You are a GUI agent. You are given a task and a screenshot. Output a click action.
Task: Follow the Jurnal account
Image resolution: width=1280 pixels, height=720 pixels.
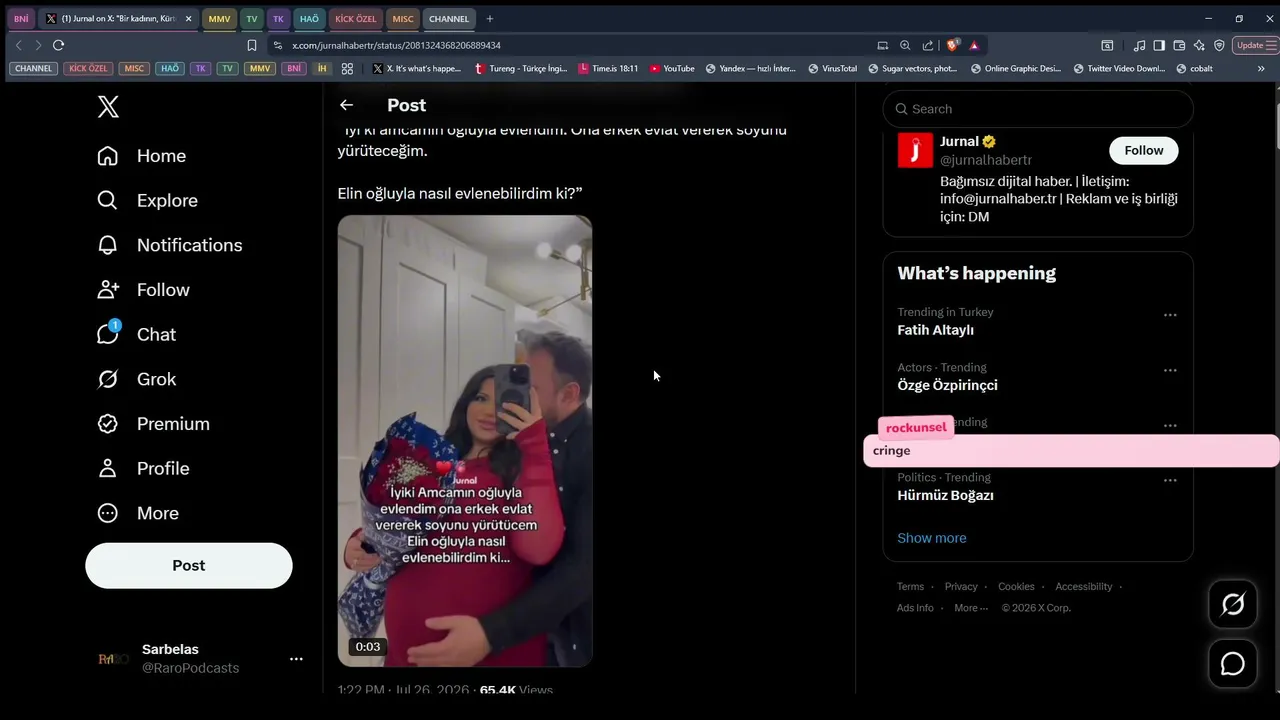pos(1144,150)
